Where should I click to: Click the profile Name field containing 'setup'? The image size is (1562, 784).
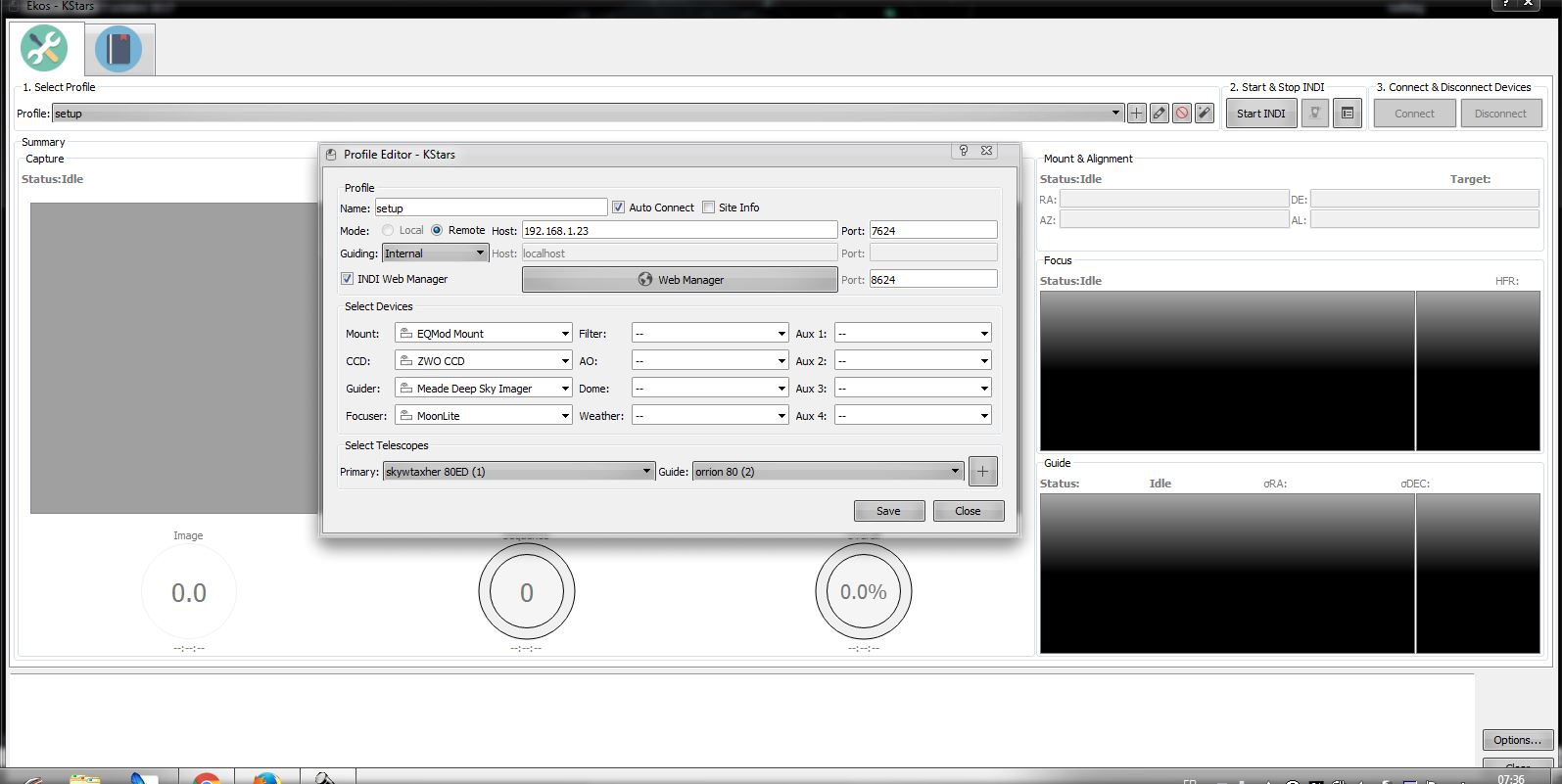coord(491,208)
